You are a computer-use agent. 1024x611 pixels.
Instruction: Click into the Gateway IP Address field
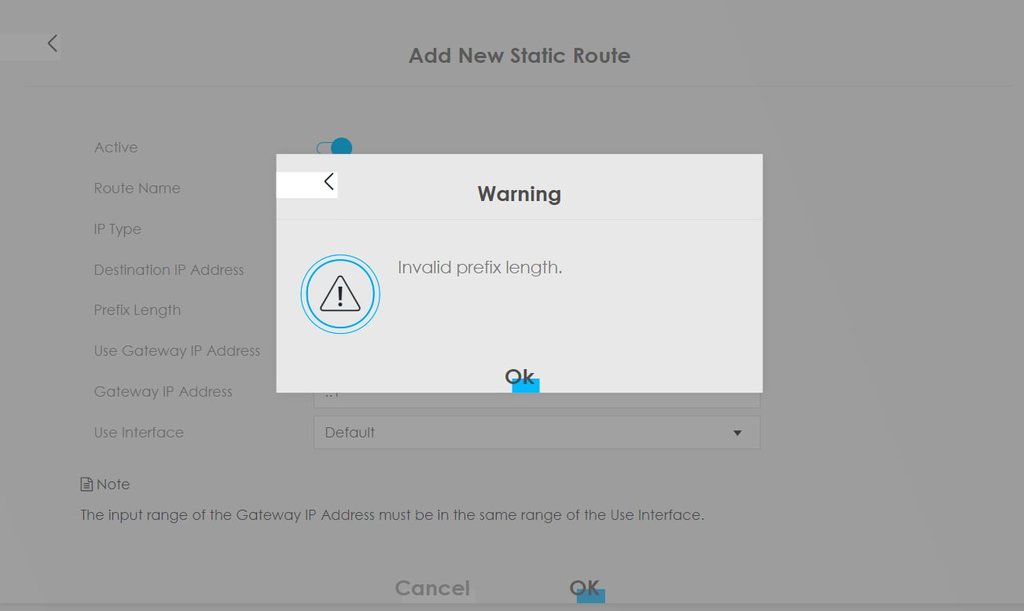[x=537, y=400]
